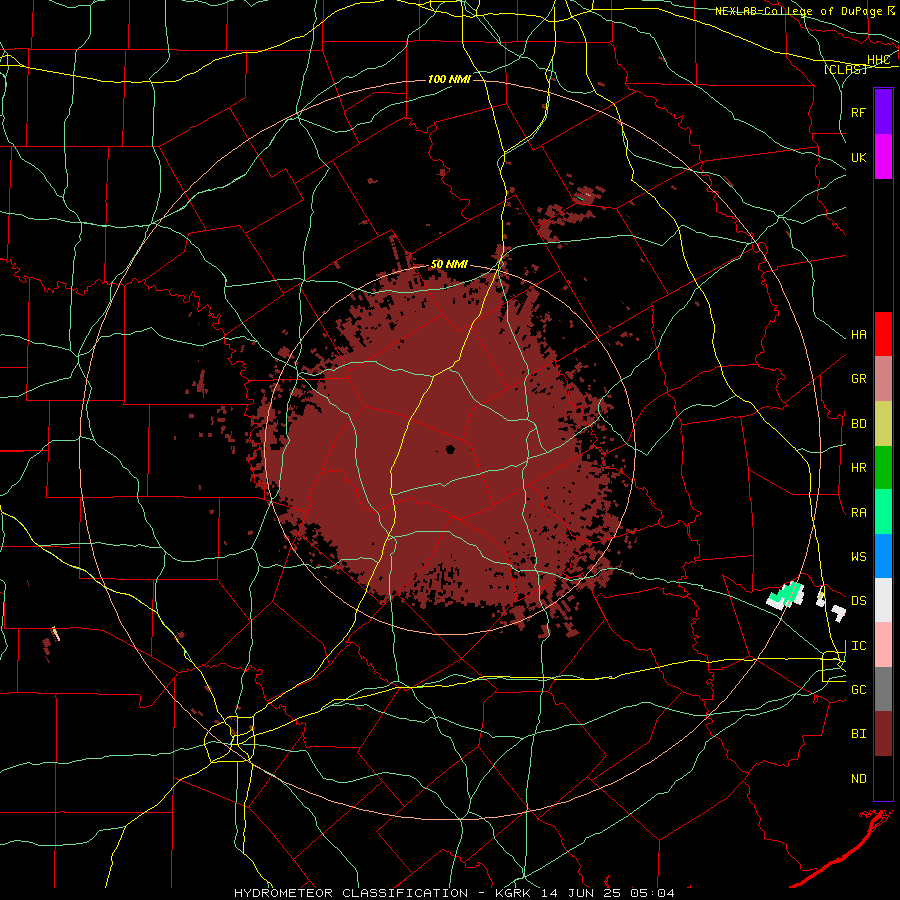This screenshot has height=900, width=900.
Task: Click the HA red legend swatch
Action: tap(883, 334)
